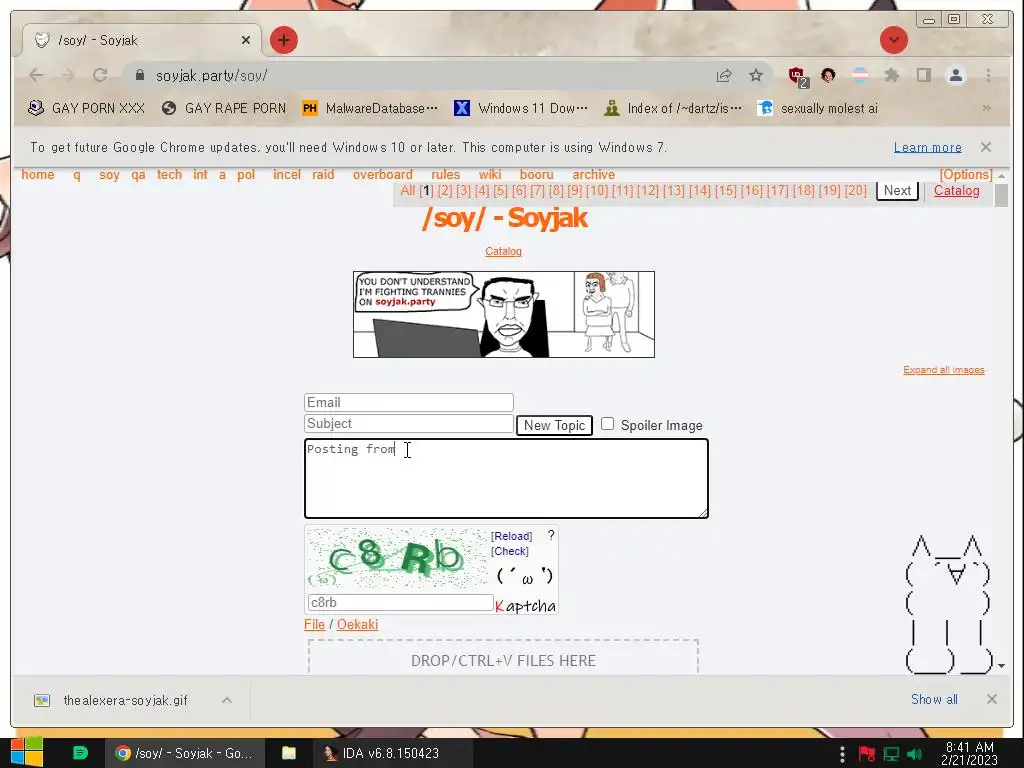Open the Windows 11 Dow... bookmark
The image size is (1024, 768).
(x=521, y=108)
